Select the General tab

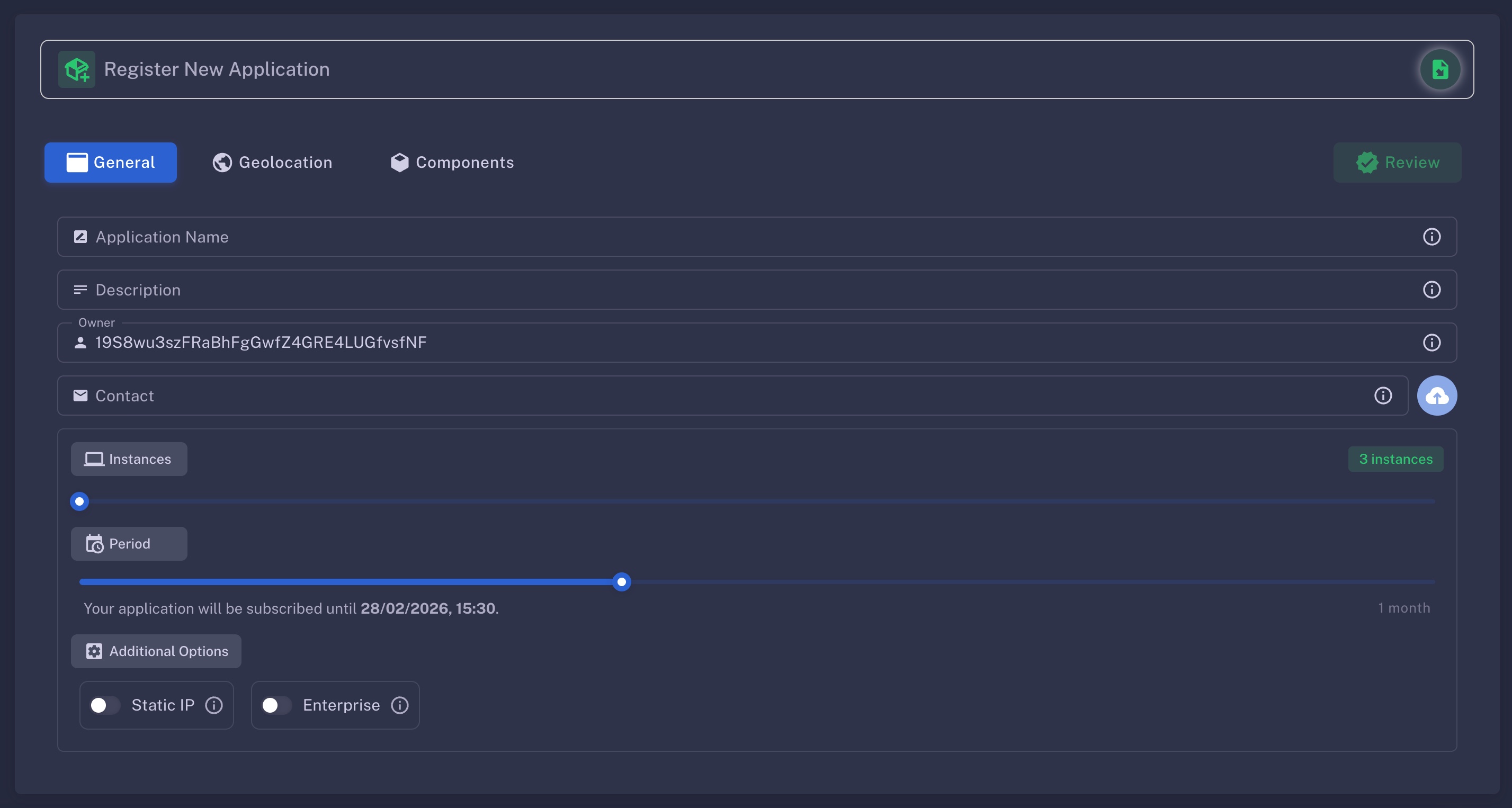(110, 163)
